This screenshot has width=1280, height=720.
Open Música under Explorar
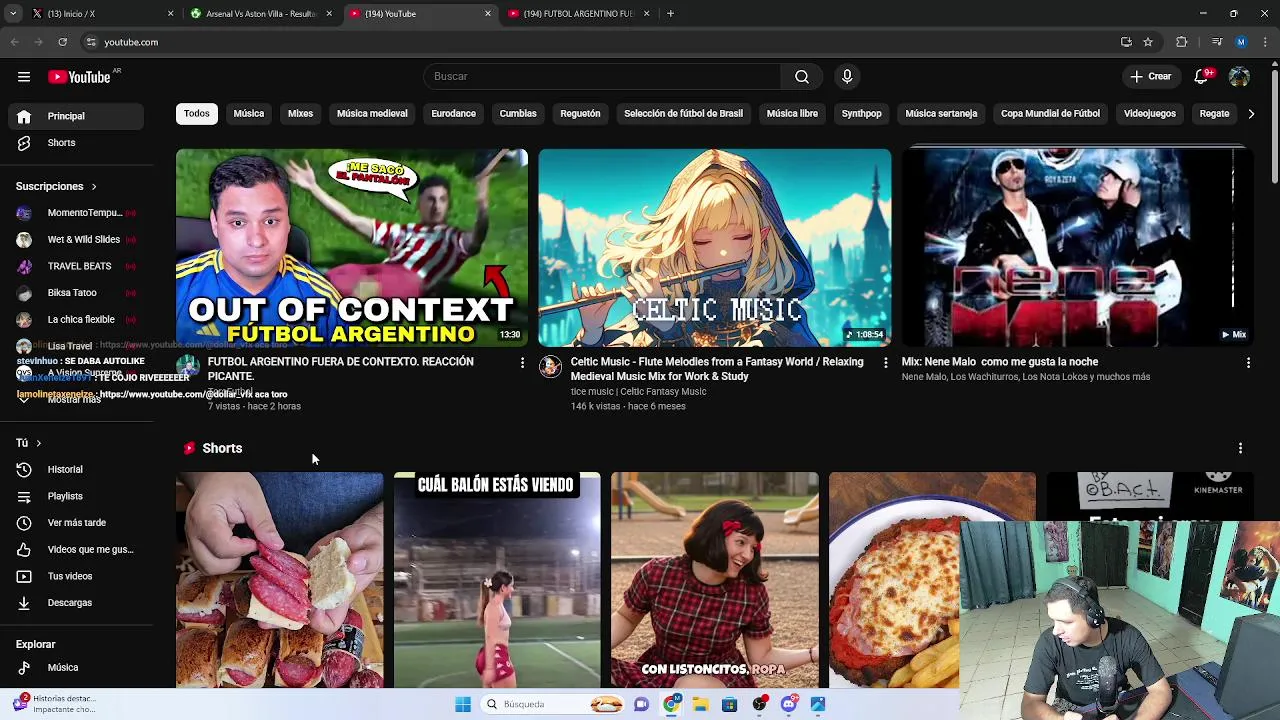pos(76,667)
